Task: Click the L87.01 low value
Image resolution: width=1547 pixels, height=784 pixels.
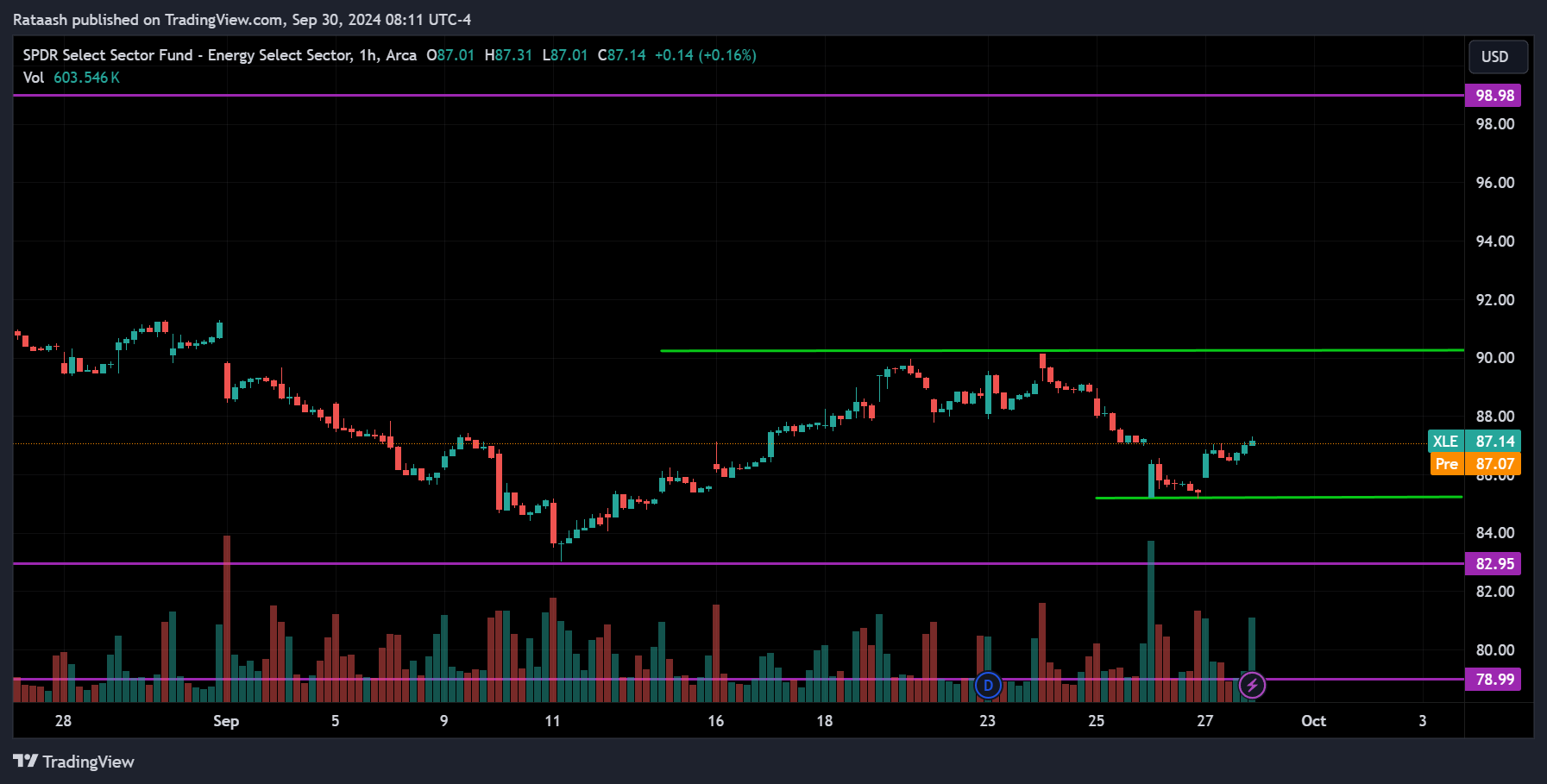Action: click(x=565, y=55)
